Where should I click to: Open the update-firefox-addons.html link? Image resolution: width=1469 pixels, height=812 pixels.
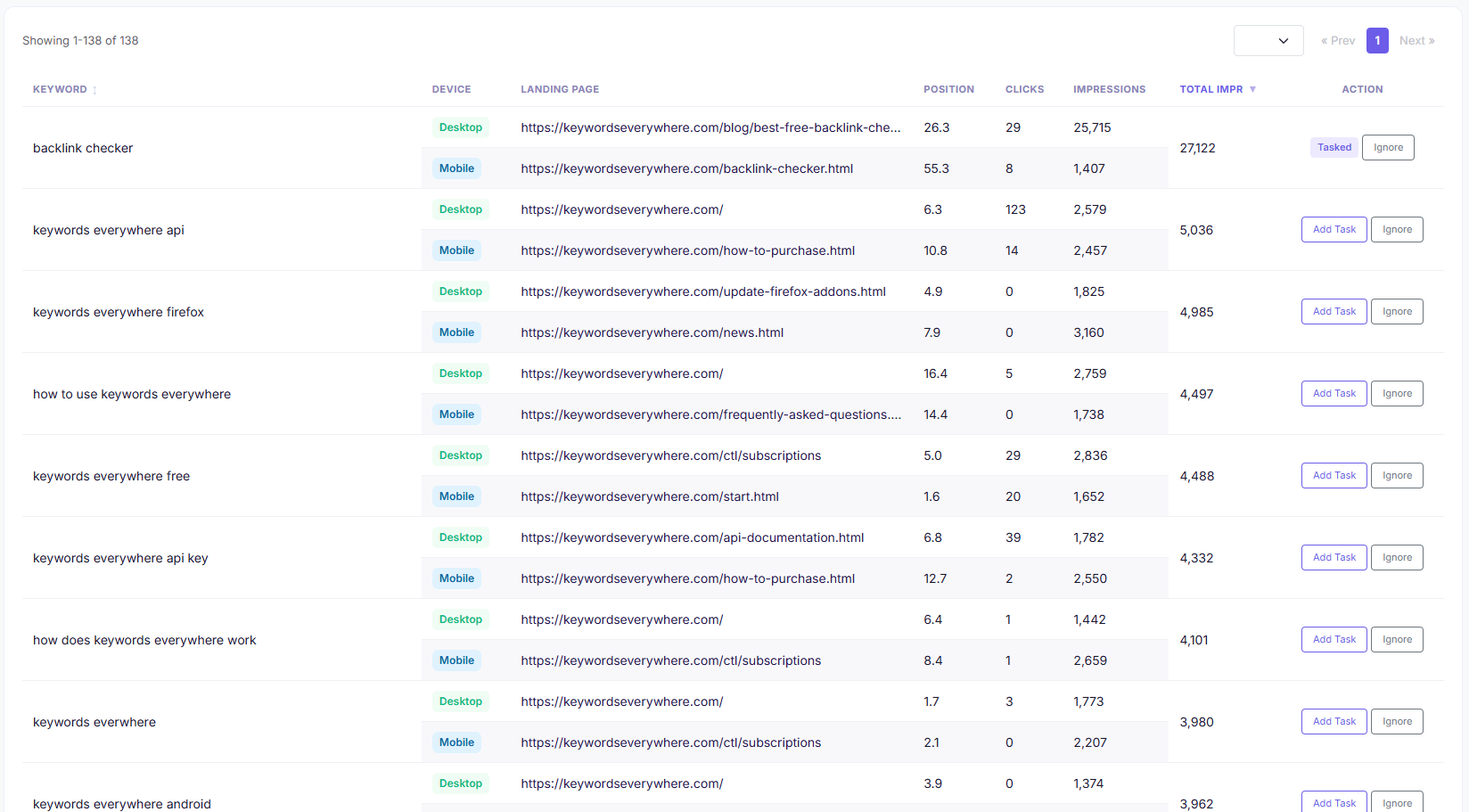coord(703,291)
